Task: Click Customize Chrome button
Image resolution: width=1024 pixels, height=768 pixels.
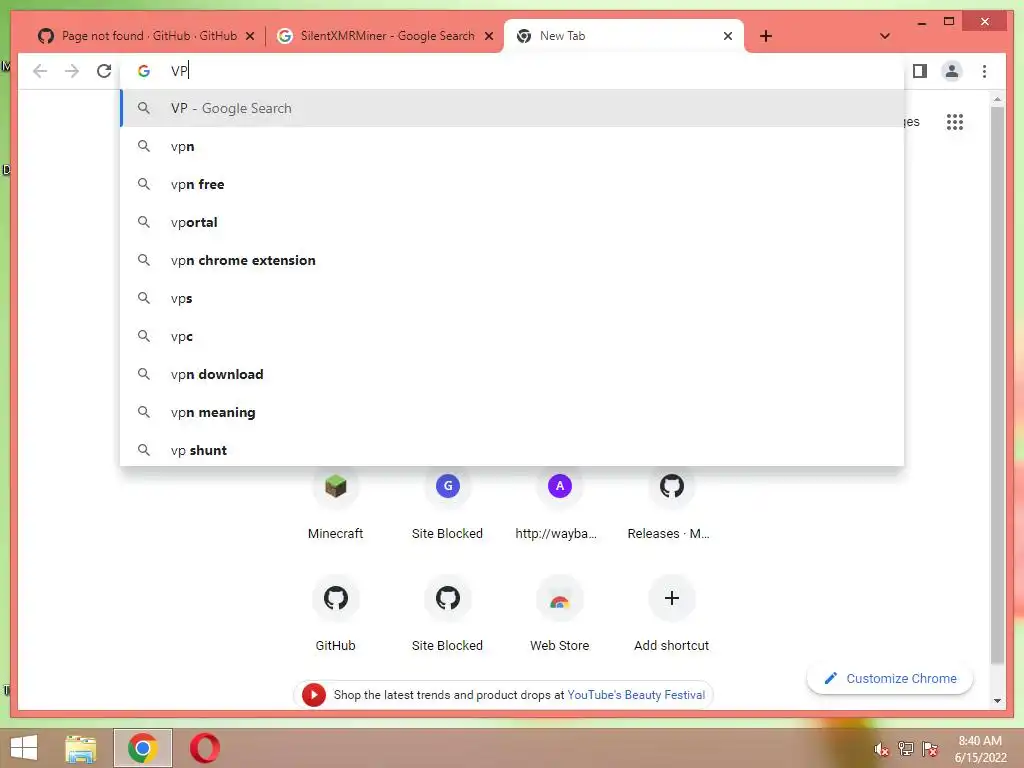Action: (x=890, y=679)
